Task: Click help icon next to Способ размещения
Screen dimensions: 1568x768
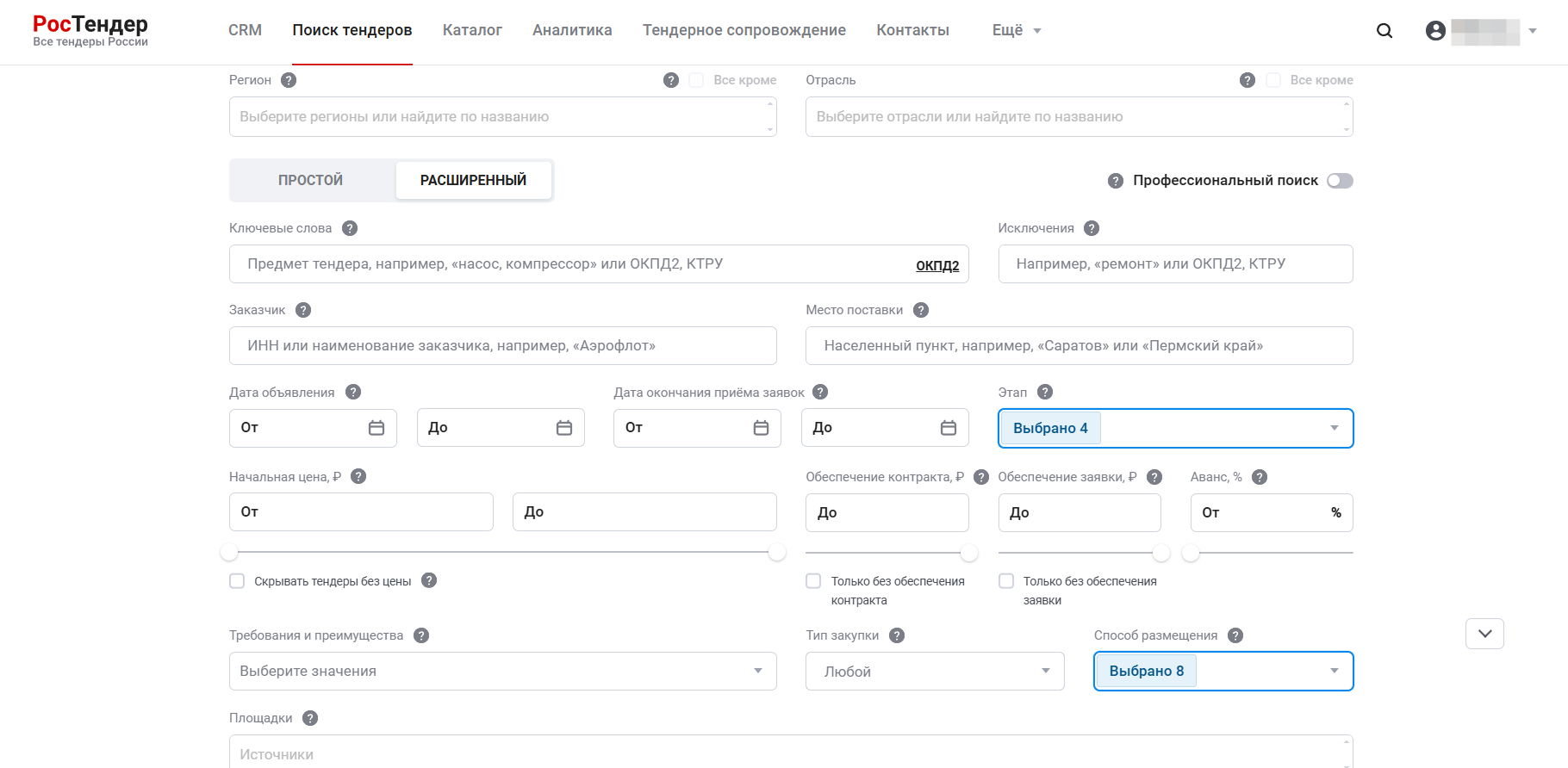Action: tap(1235, 635)
